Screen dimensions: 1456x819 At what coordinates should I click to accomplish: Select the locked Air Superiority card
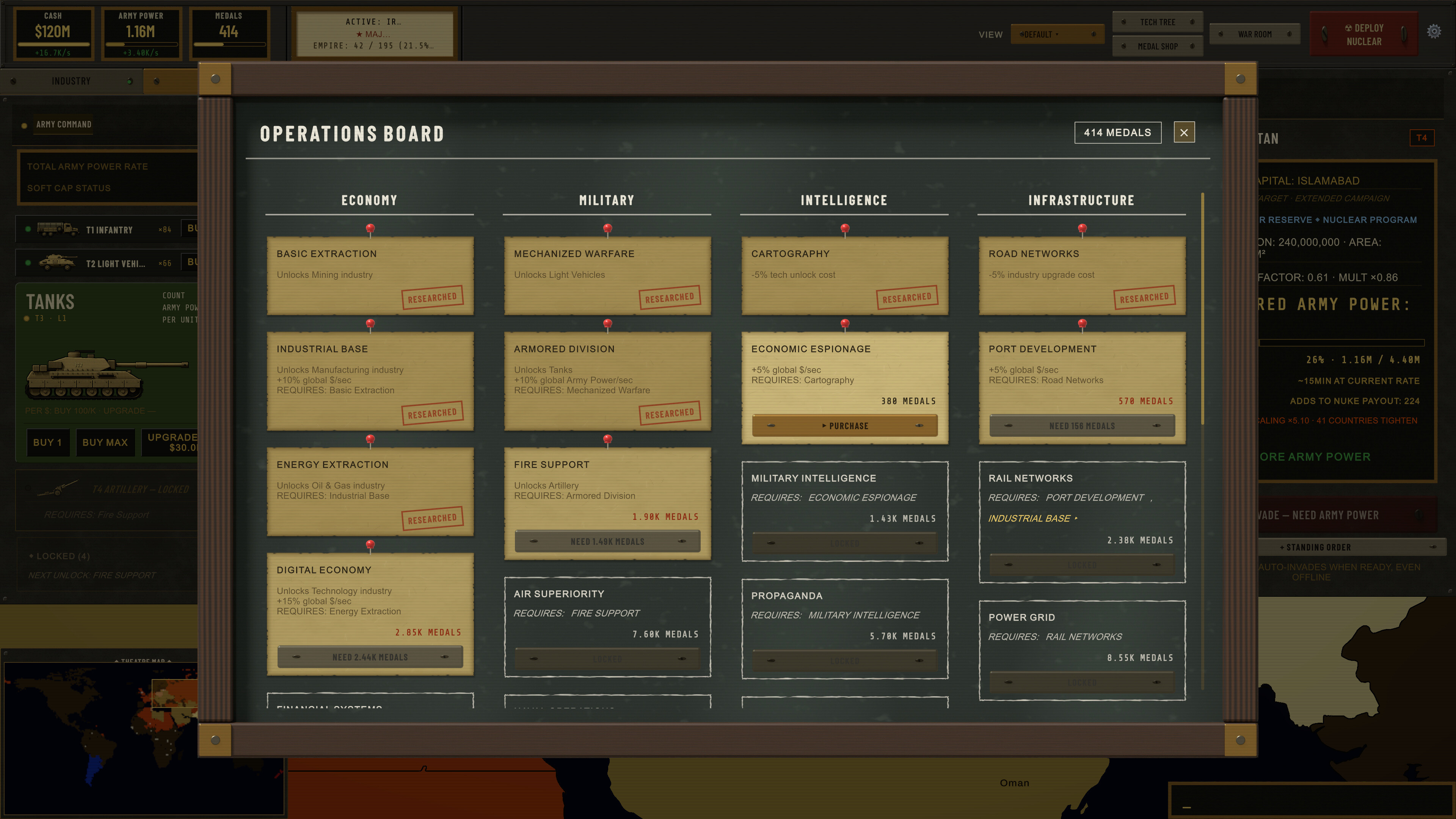pyautogui.click(x=607, y=627)
